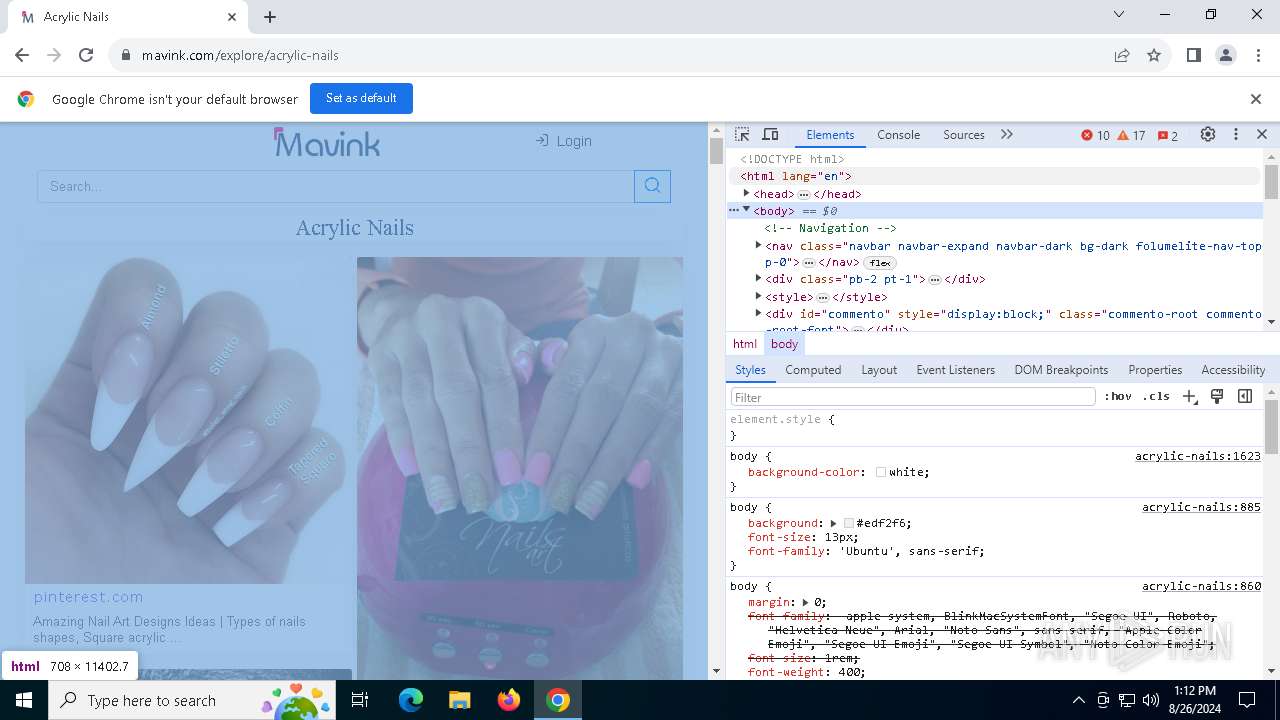
Task: Open the DOM Breakpoints tab
Action: 1061,370
